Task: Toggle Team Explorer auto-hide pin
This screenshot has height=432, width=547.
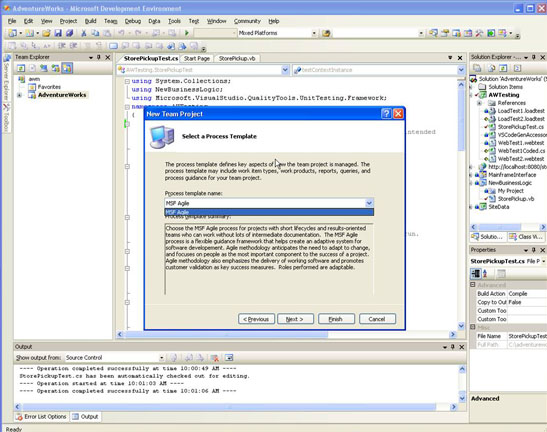Action: click(99, 57)
